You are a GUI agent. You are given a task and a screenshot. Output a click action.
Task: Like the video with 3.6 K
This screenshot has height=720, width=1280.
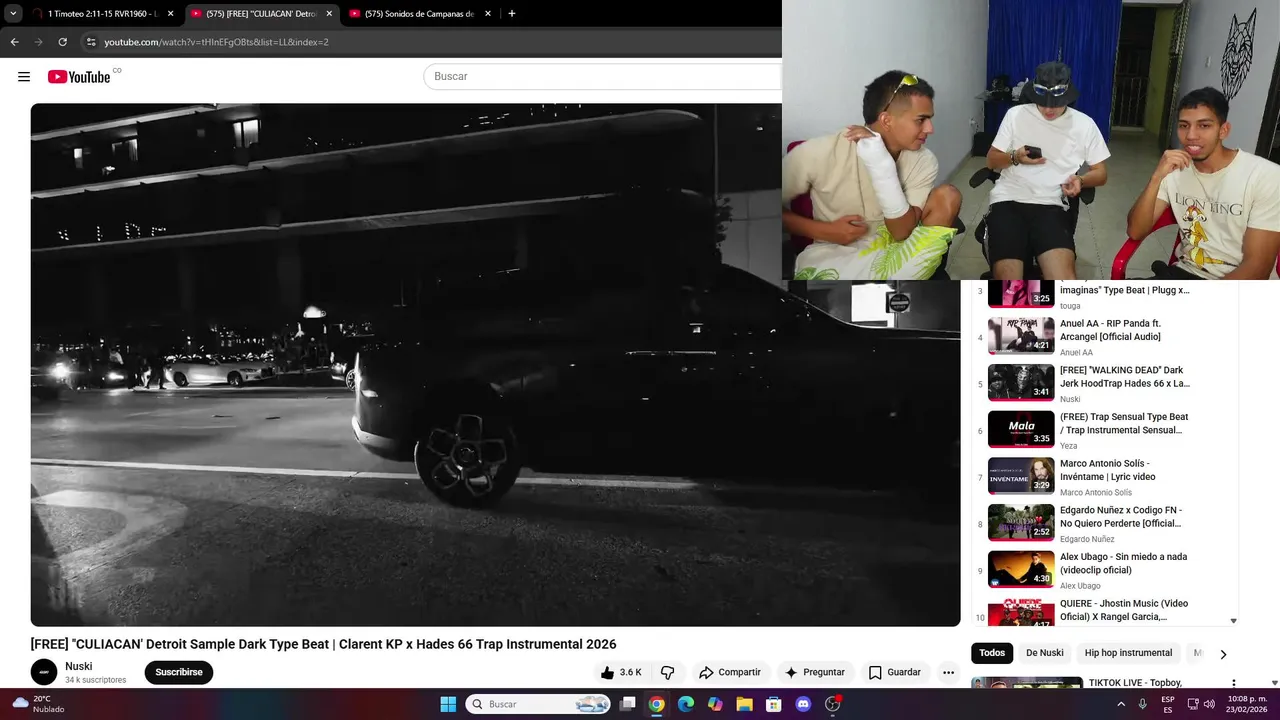tap(621, 672)
